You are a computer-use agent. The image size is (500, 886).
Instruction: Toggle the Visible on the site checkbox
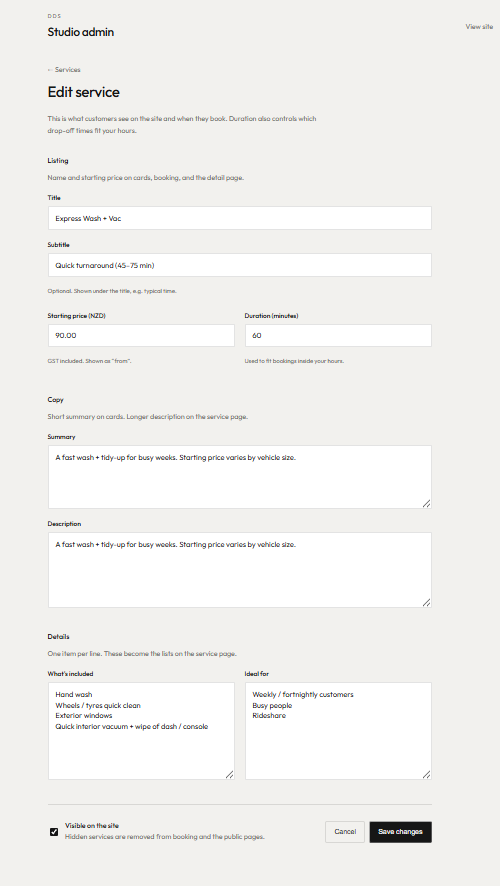coord(54,832)
